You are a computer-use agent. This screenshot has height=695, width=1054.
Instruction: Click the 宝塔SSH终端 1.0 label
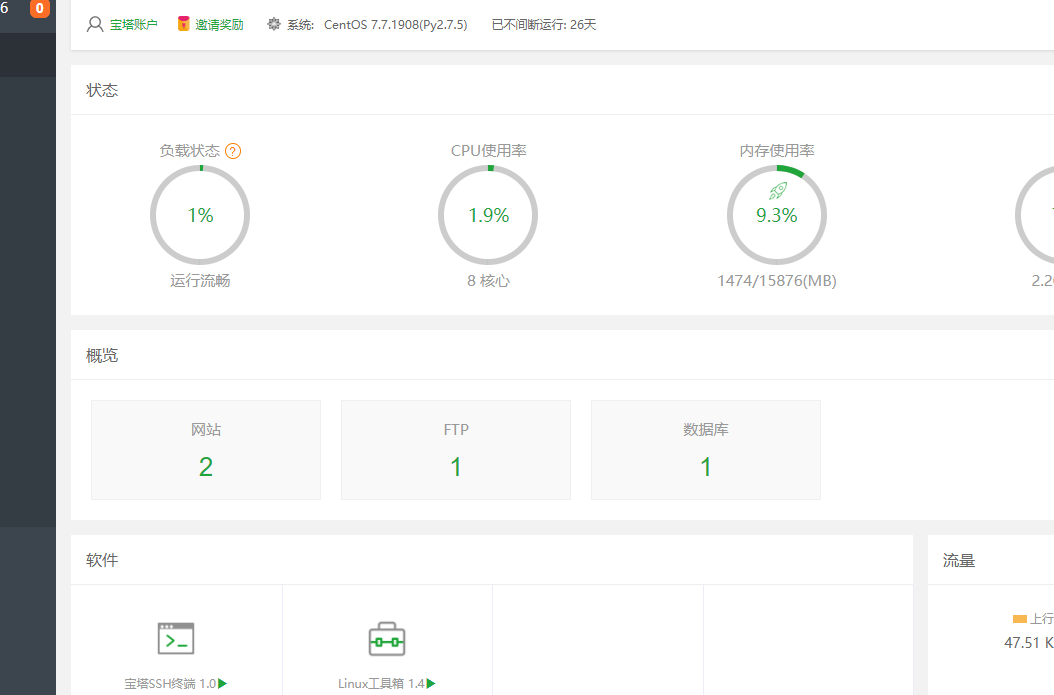click(x=170, y=684)
